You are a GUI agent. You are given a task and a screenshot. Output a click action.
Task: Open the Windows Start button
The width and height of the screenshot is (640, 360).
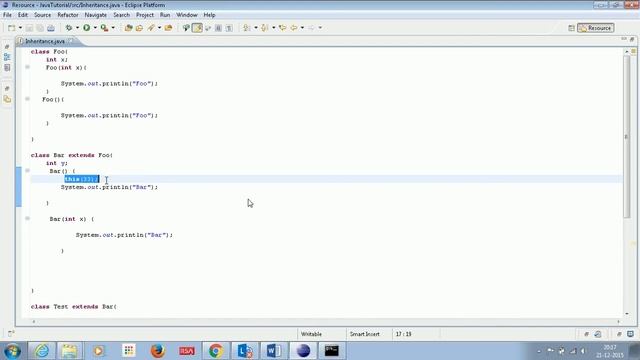point(13,351)
